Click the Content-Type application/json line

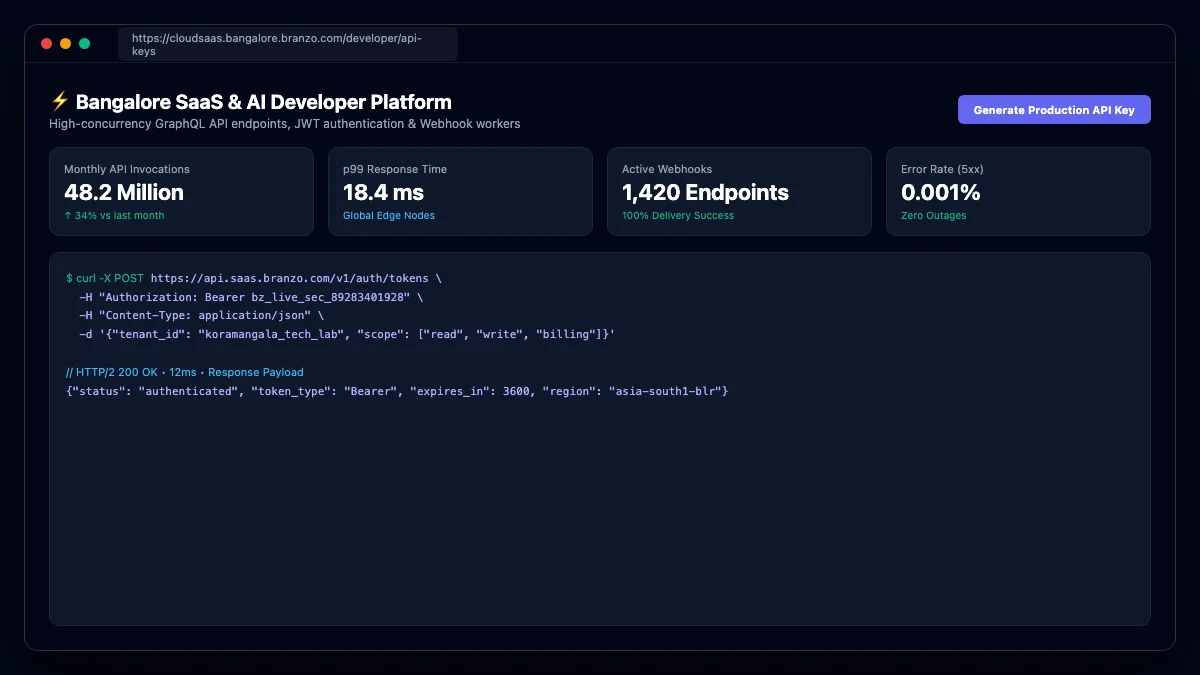click(x=202, y=315)
